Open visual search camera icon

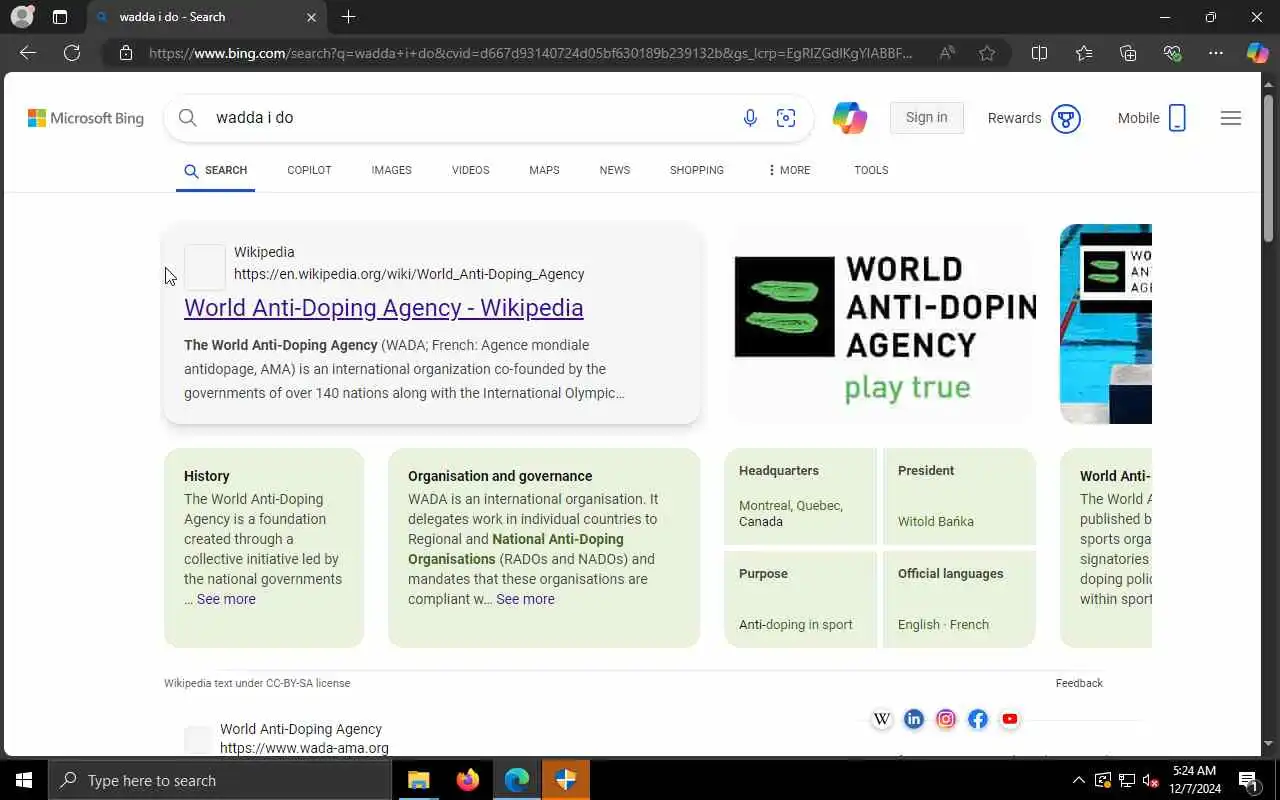786,118
